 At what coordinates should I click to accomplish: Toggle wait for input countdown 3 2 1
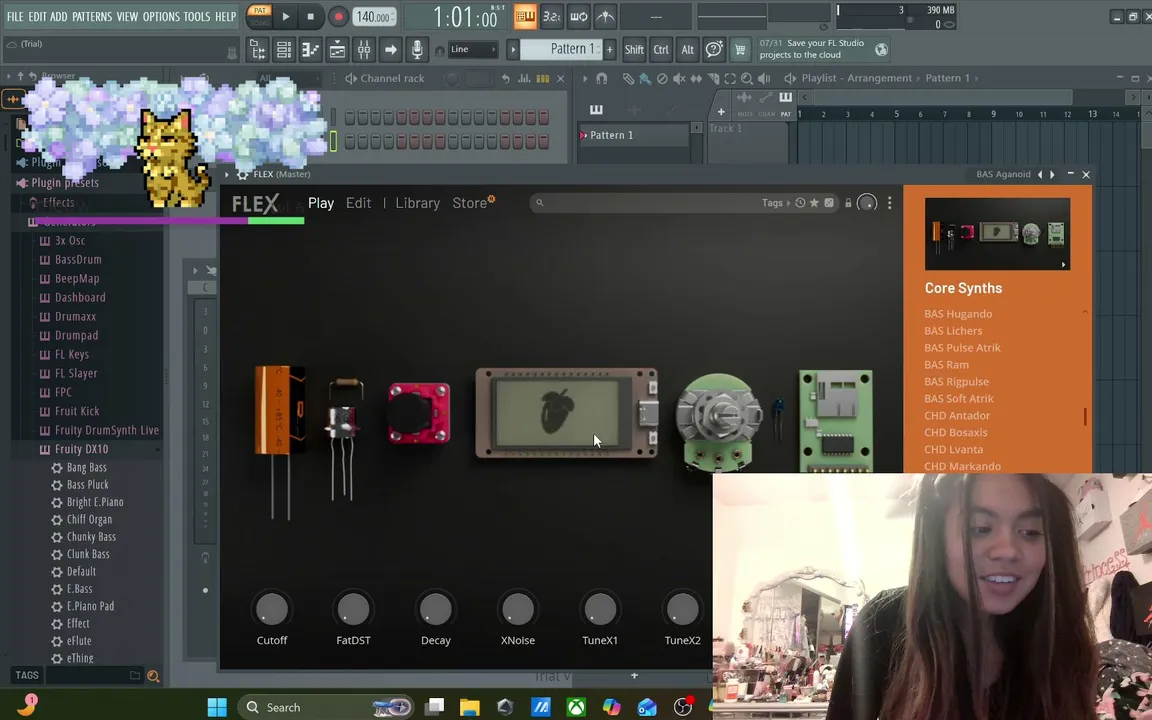point(551,16)
